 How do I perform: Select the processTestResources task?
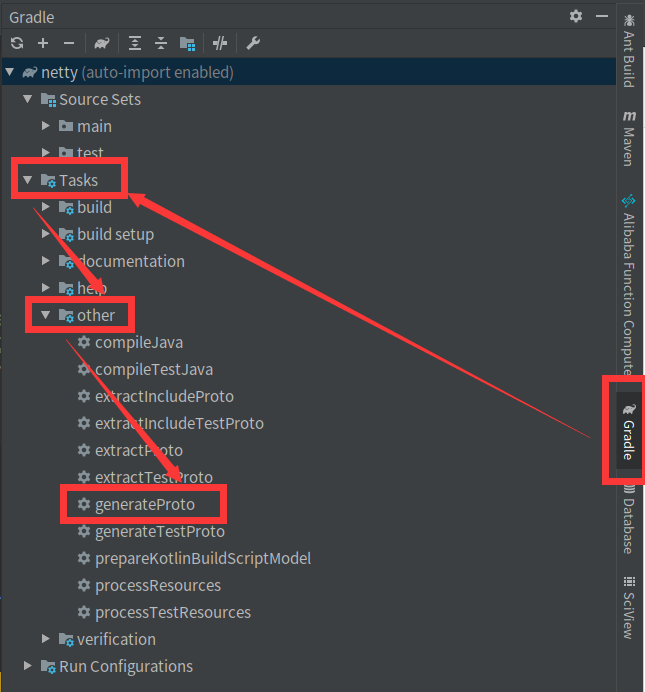[x=172, y=612]
